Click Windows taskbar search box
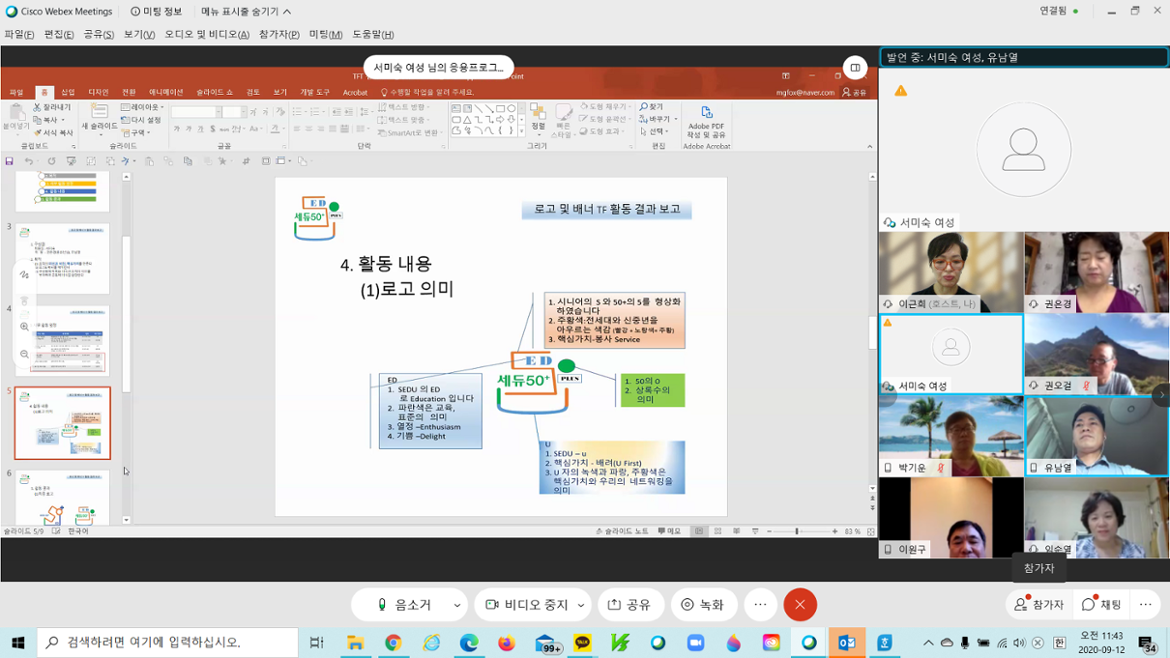The width and height of the screenshot is (1170, 658). [168, 642]
